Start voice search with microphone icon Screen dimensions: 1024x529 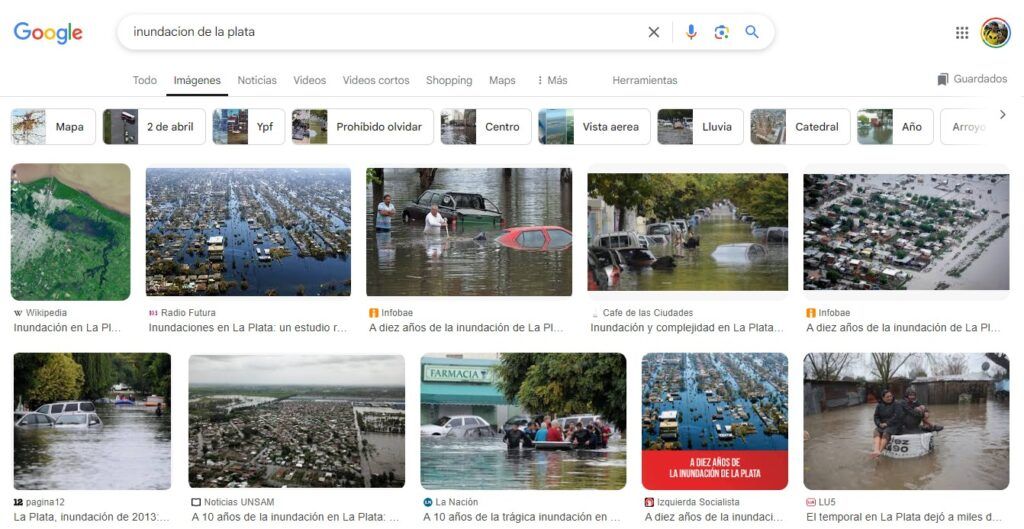click(x=690, y=32)
